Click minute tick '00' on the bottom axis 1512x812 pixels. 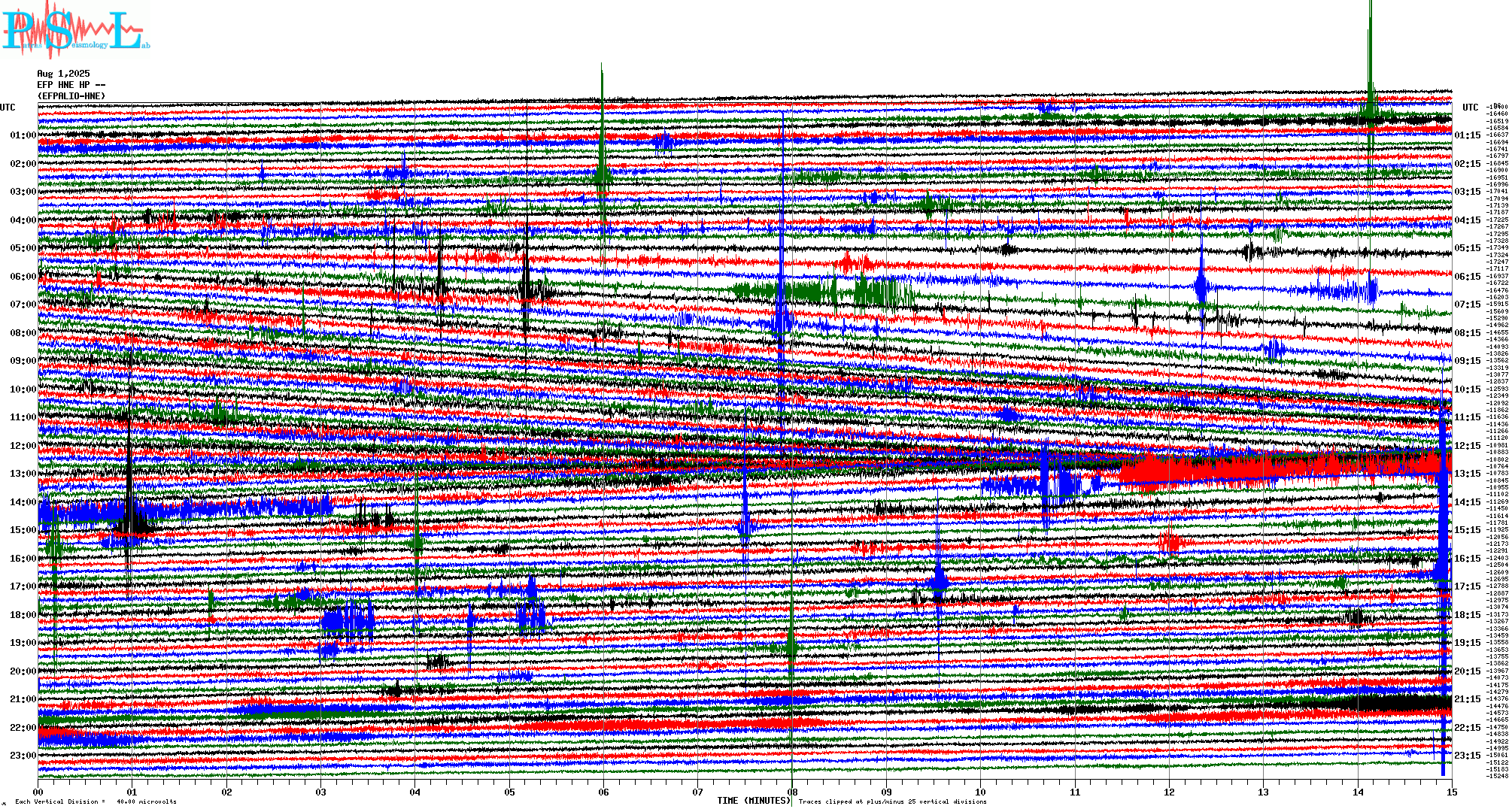[38, 792]
